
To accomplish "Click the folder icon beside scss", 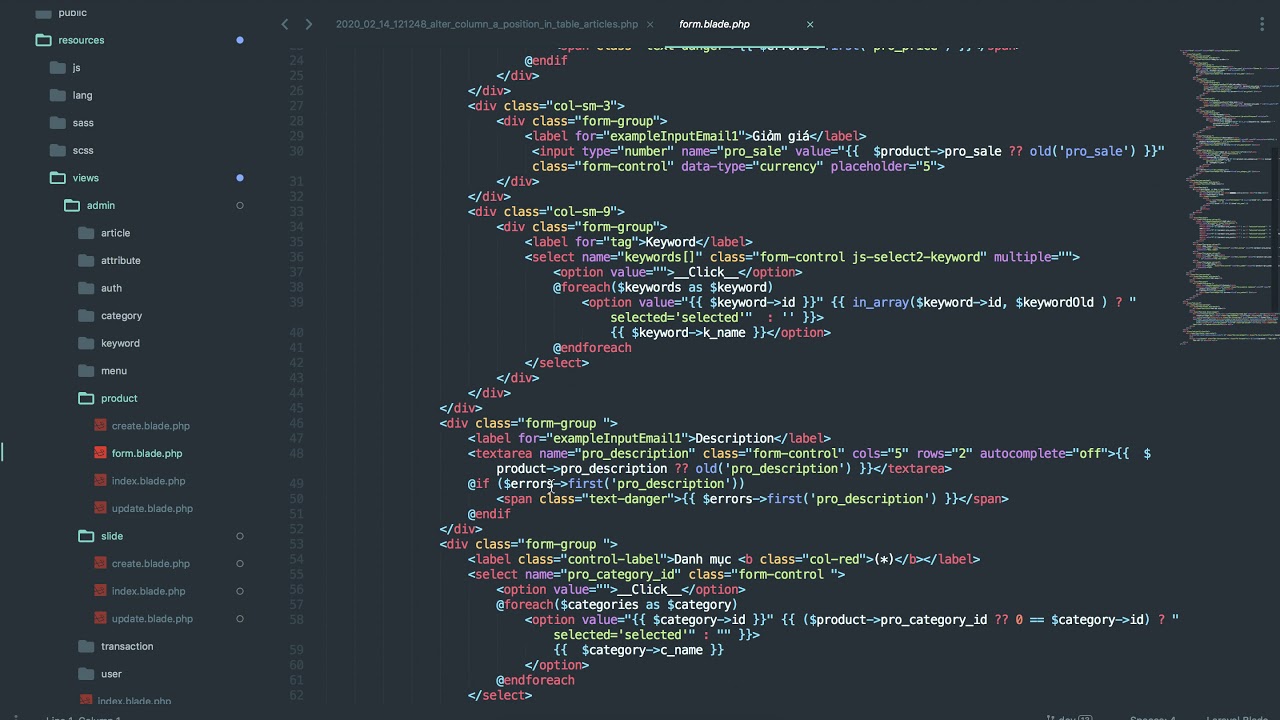I will [x=57, y=150].
